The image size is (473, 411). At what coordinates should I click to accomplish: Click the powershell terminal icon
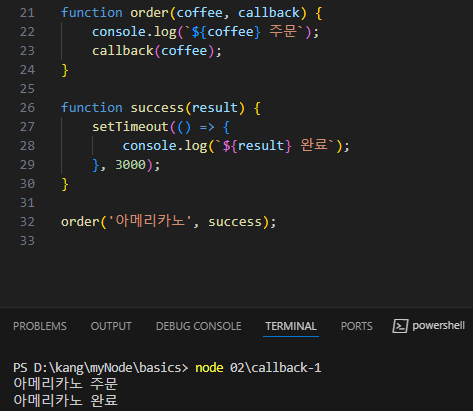pos(400,326)
